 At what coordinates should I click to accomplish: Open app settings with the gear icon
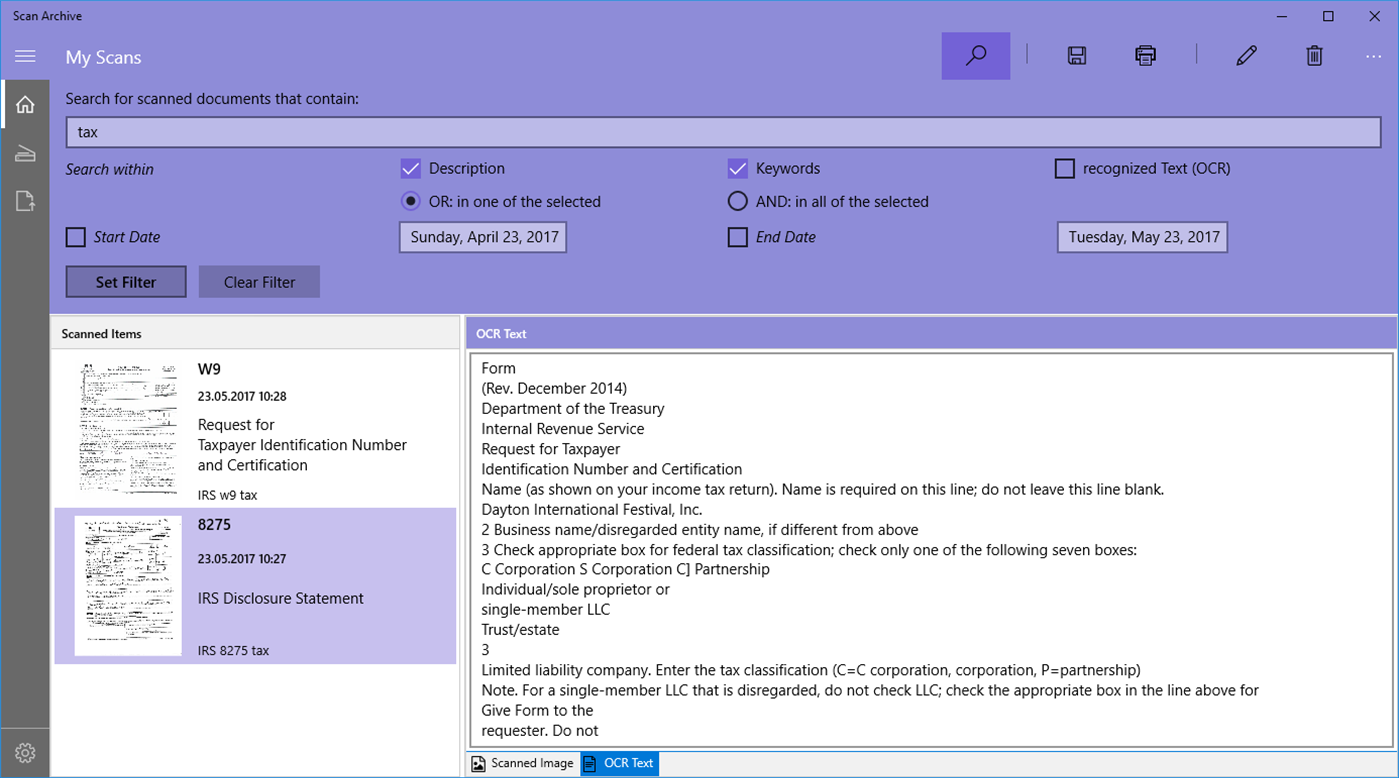25,752
